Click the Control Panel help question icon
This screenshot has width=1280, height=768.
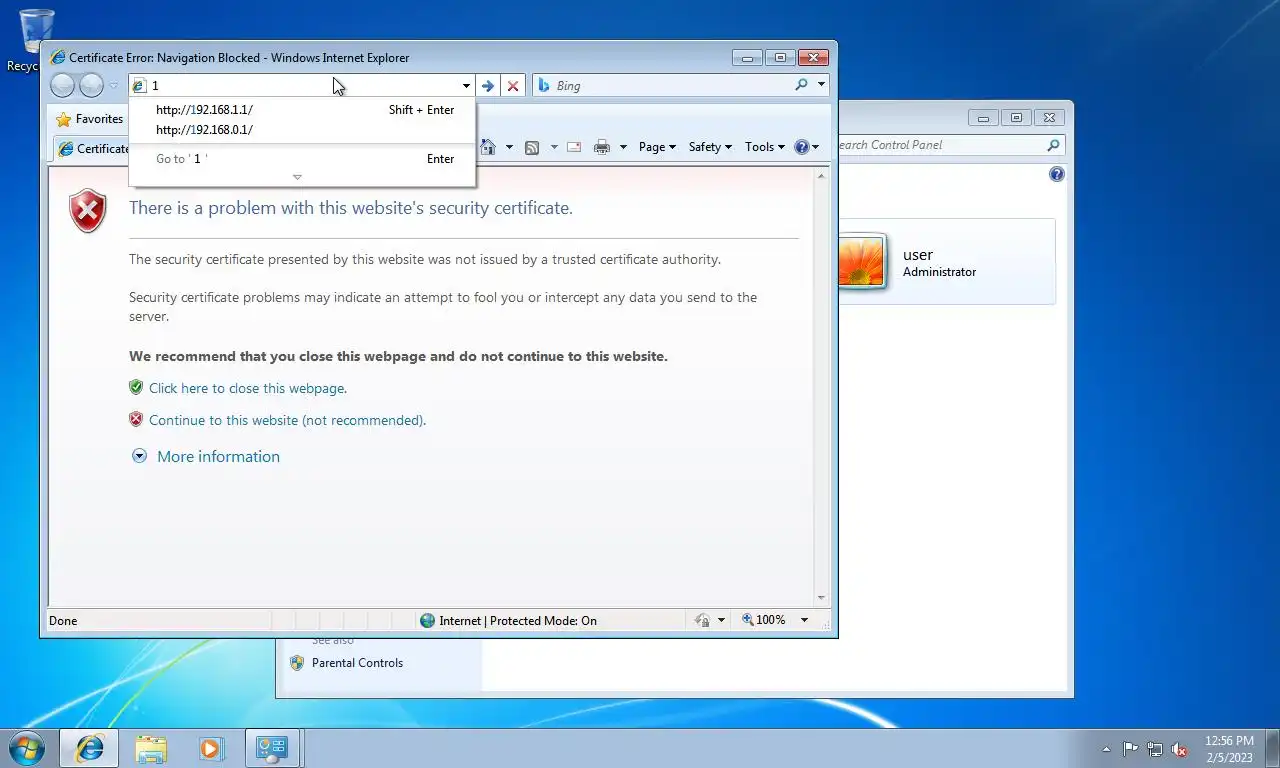coord(1057,174)
